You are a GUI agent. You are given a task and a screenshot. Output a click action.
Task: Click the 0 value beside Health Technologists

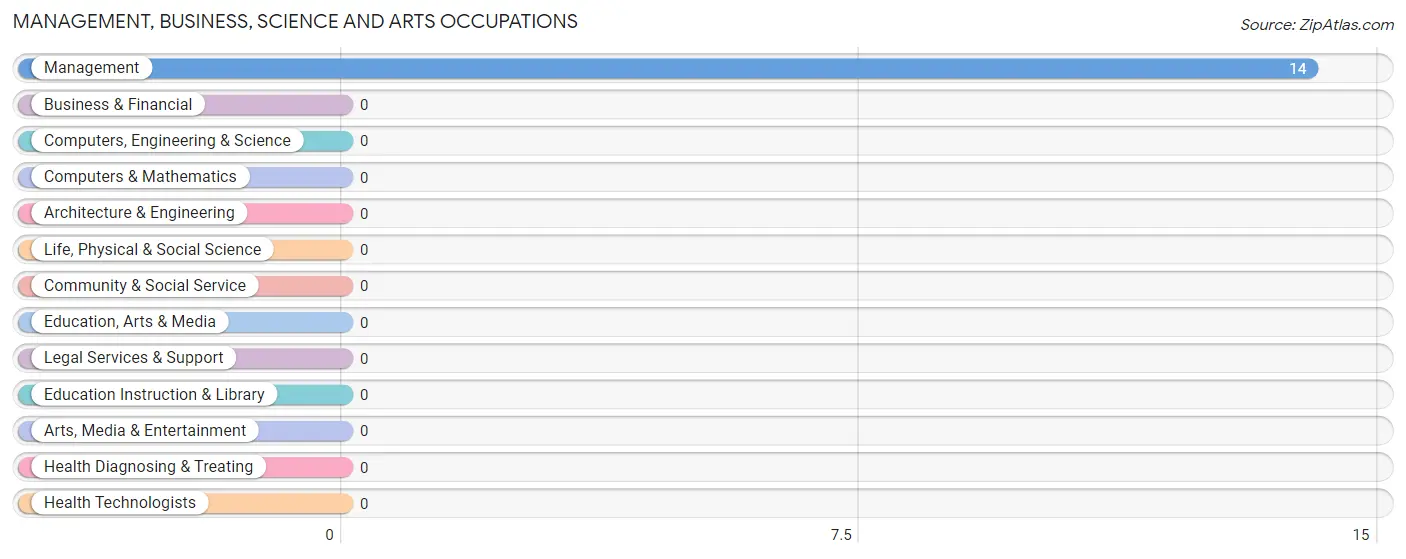pos(364,504)
